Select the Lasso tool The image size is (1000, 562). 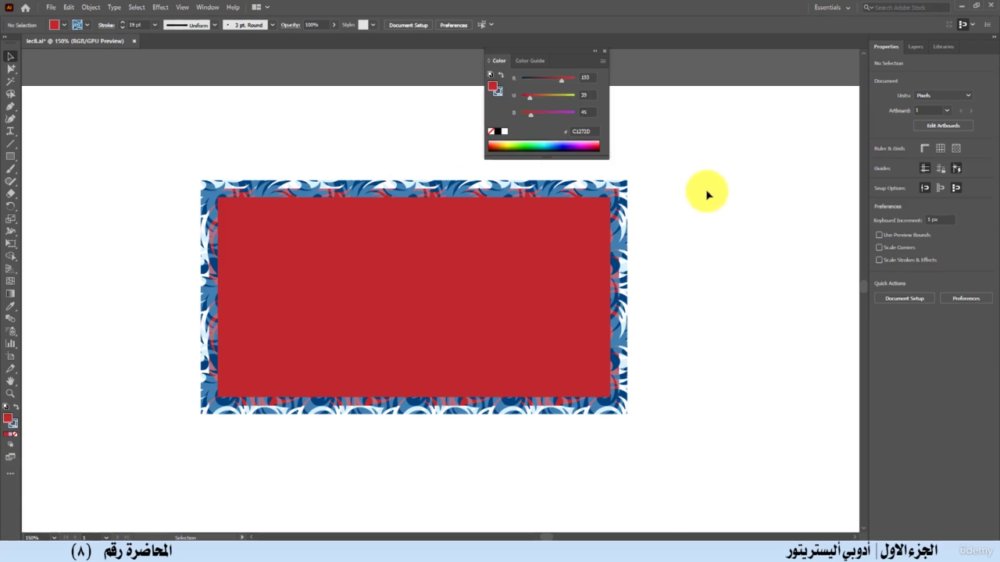point(10,94)
